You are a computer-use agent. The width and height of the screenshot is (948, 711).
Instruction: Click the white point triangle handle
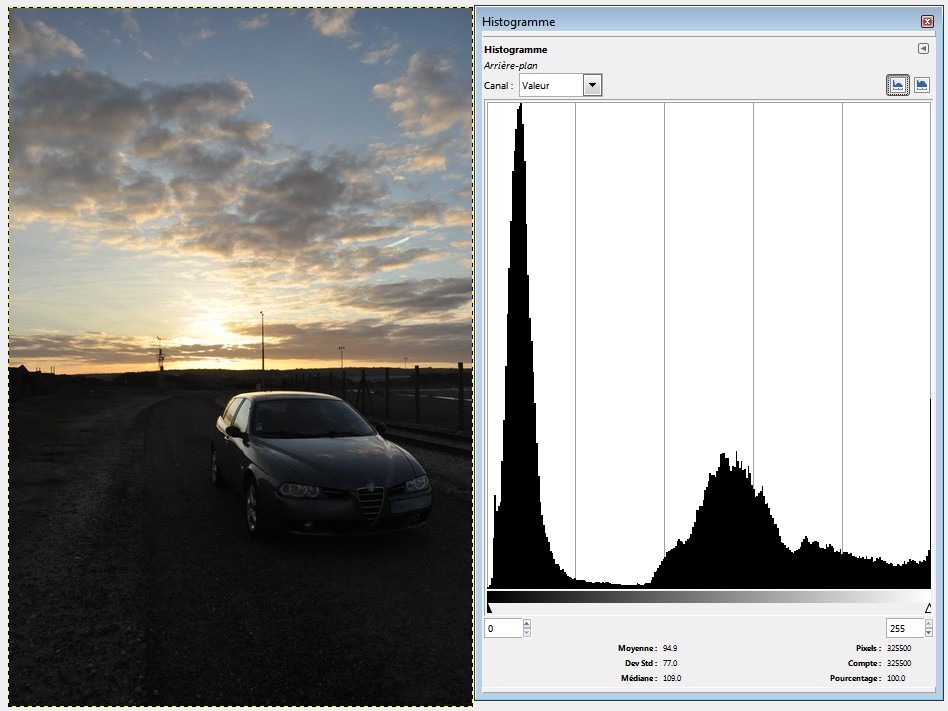coord(928,607)
